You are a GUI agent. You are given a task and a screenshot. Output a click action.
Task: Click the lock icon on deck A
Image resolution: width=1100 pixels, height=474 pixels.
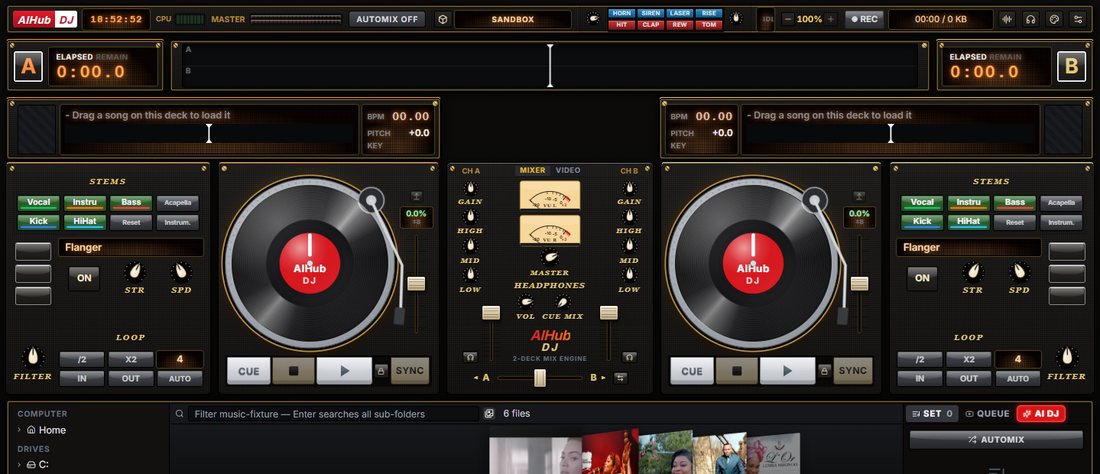point(381,371)
